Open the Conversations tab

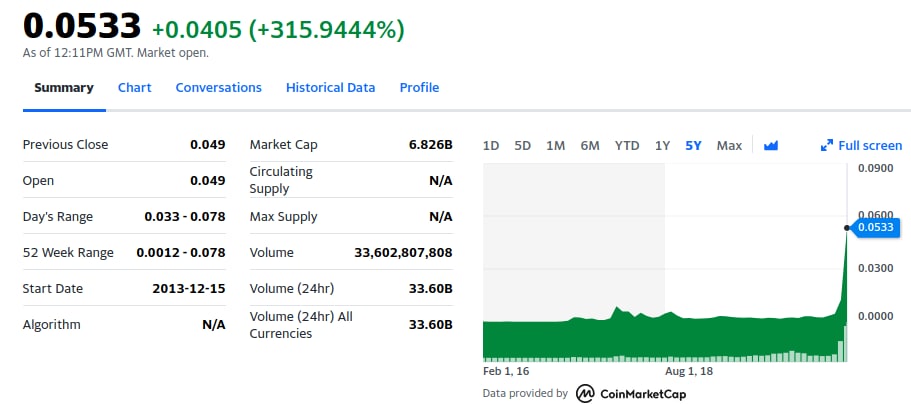tap(218, 88)
